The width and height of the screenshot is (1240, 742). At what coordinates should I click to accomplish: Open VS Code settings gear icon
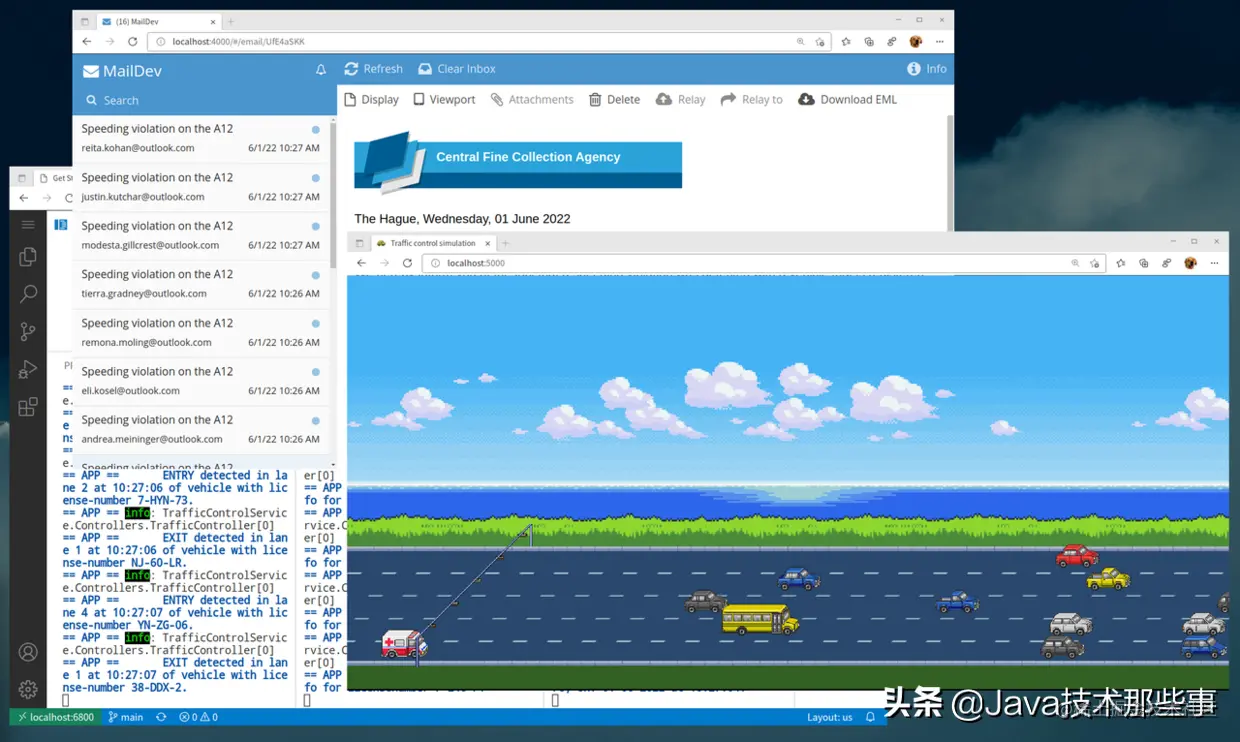coord(27,689)
